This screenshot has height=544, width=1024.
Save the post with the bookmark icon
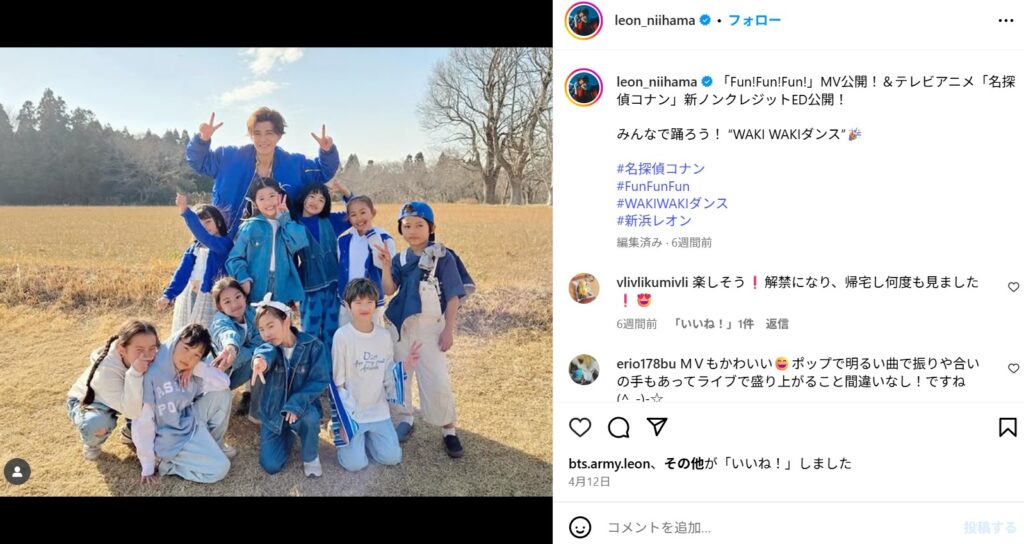1008,427
